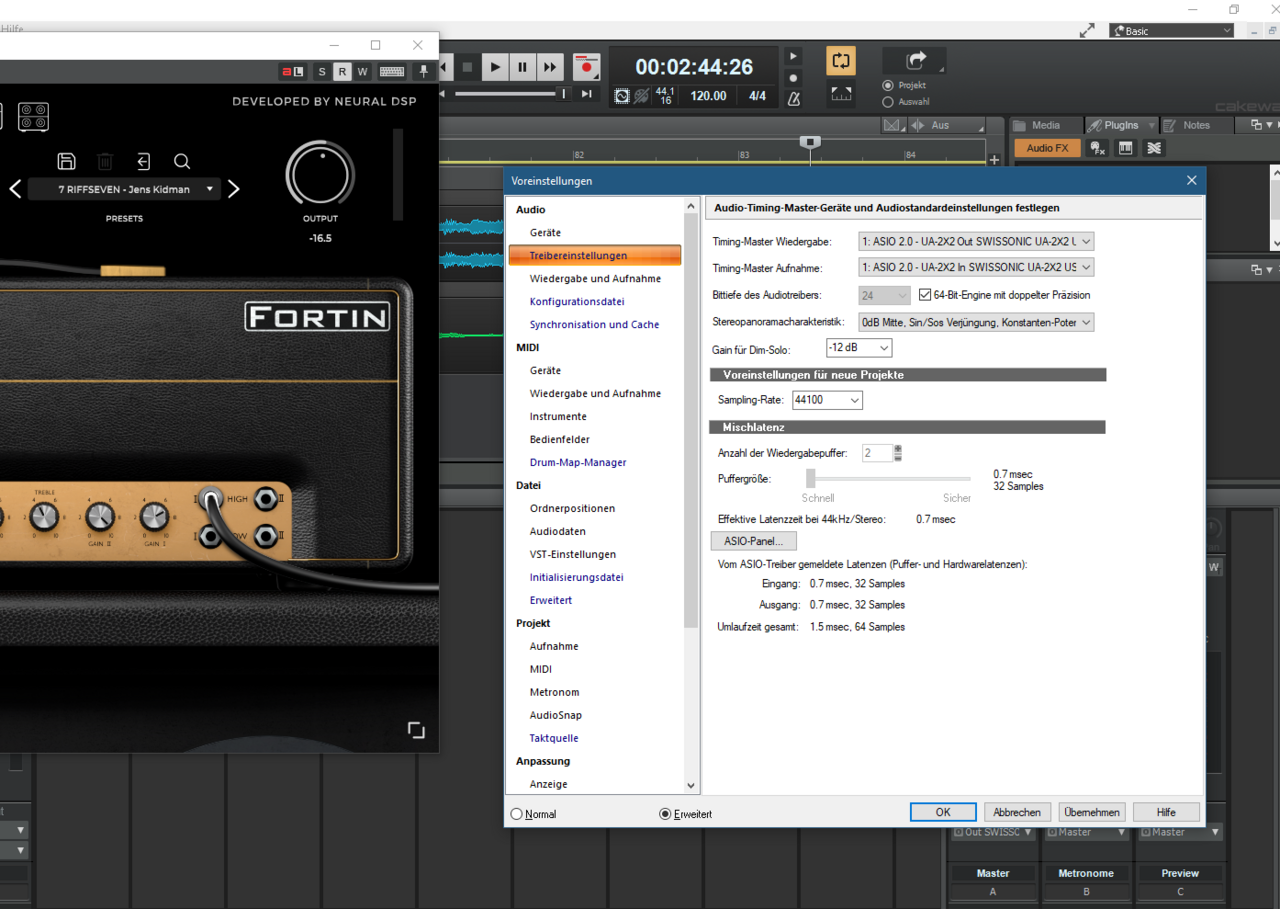The width and height of the screenshot is (1280, 909).
Task: Open Timing-Master Wiedergabe dropdown
Action: pyautogui.click(x=976, y=241)
